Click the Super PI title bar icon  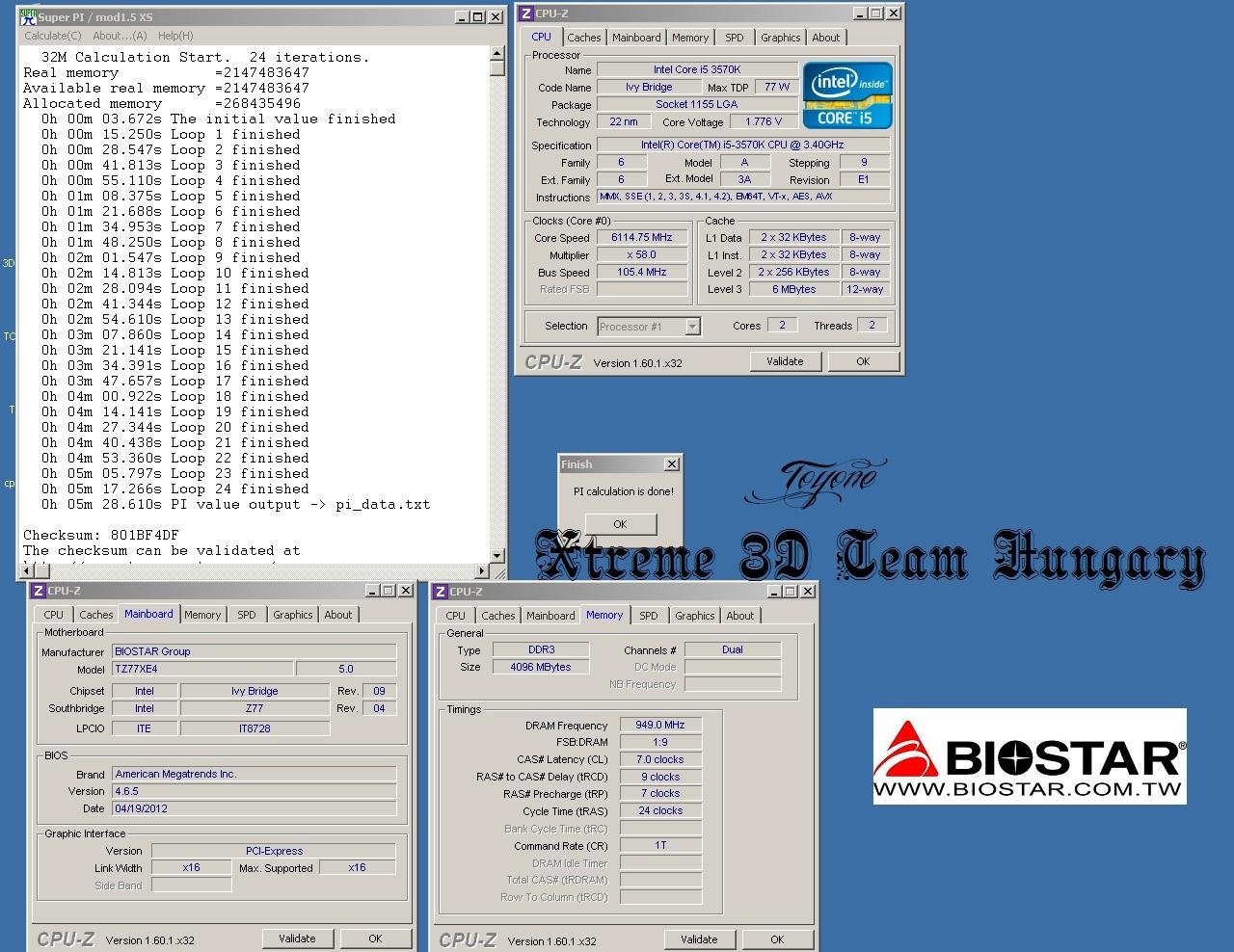pyautogui.click(x=28, y=16)
